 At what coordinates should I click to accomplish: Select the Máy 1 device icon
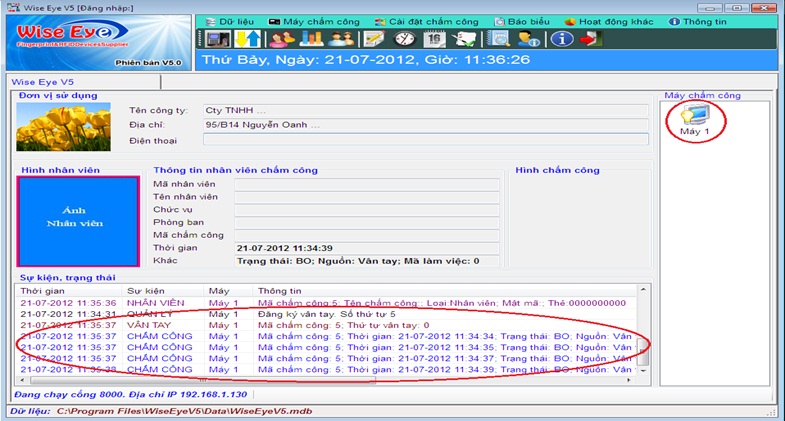[x=694, y=120]
